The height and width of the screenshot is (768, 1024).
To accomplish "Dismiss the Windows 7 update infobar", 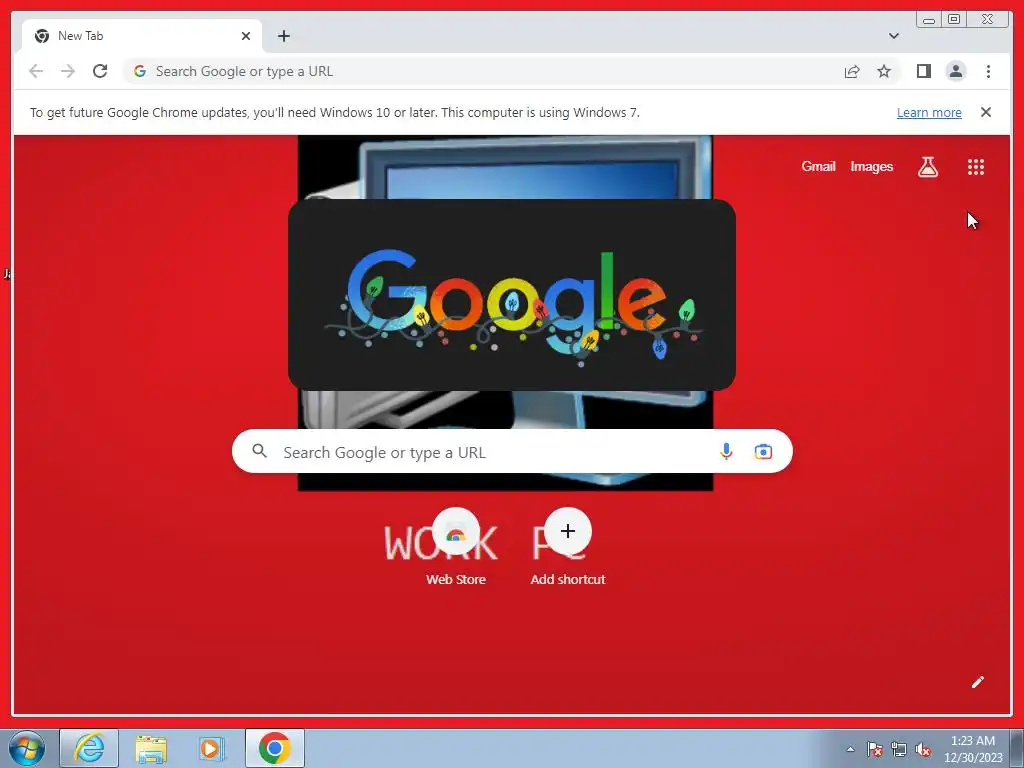I will pyautogui.click(x=985, y=112).
